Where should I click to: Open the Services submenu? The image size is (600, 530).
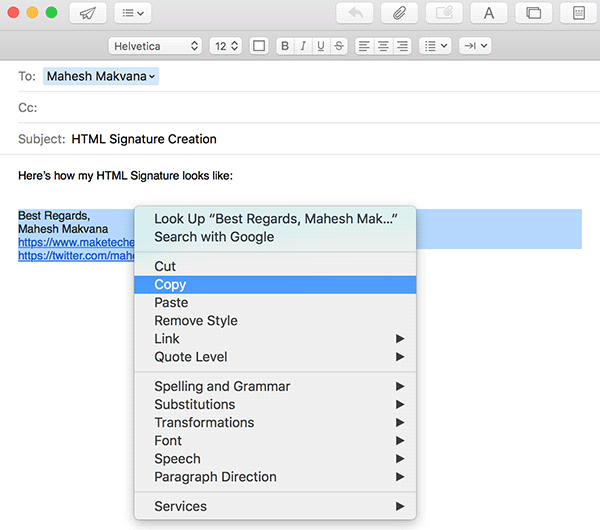tap(275, 506)
